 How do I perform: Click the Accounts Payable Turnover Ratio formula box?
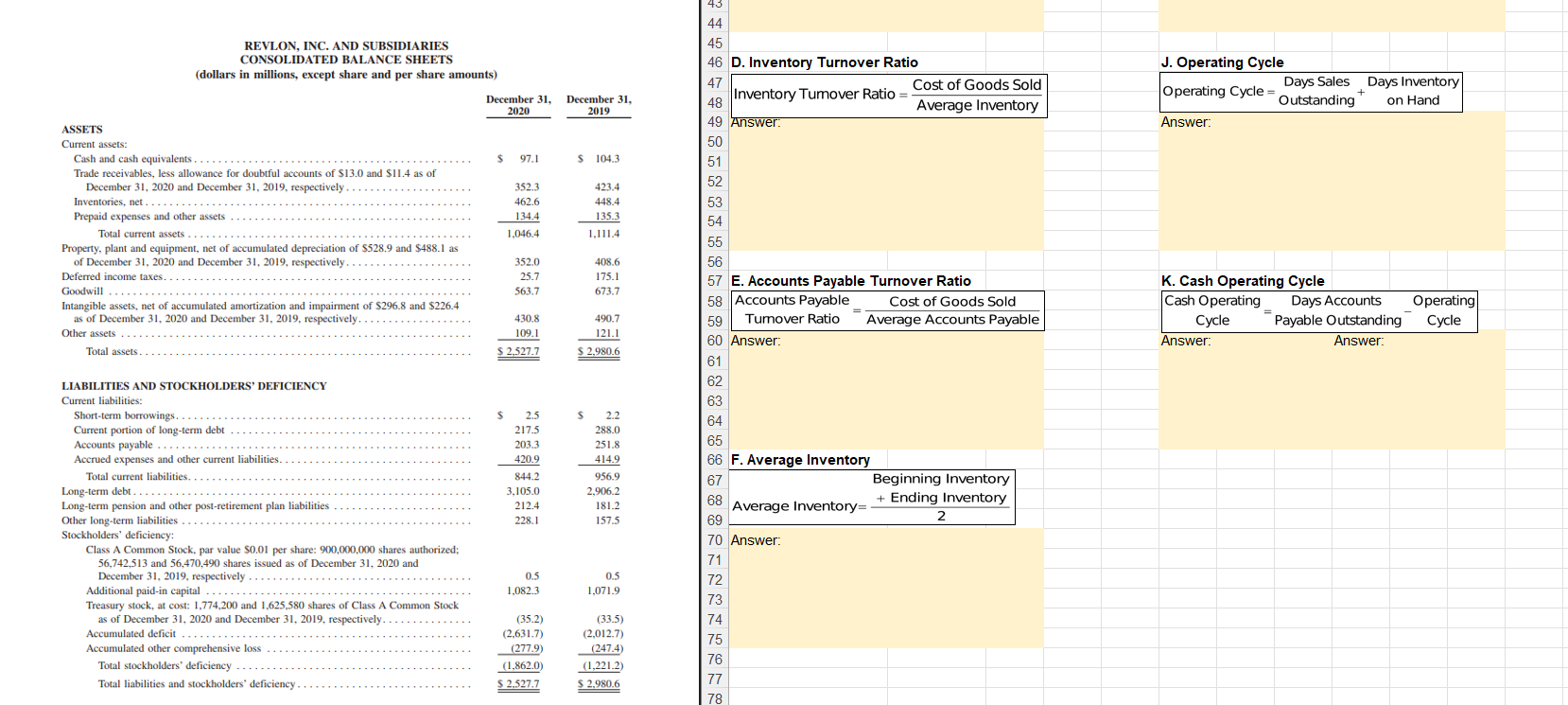[x=888, y=310]
